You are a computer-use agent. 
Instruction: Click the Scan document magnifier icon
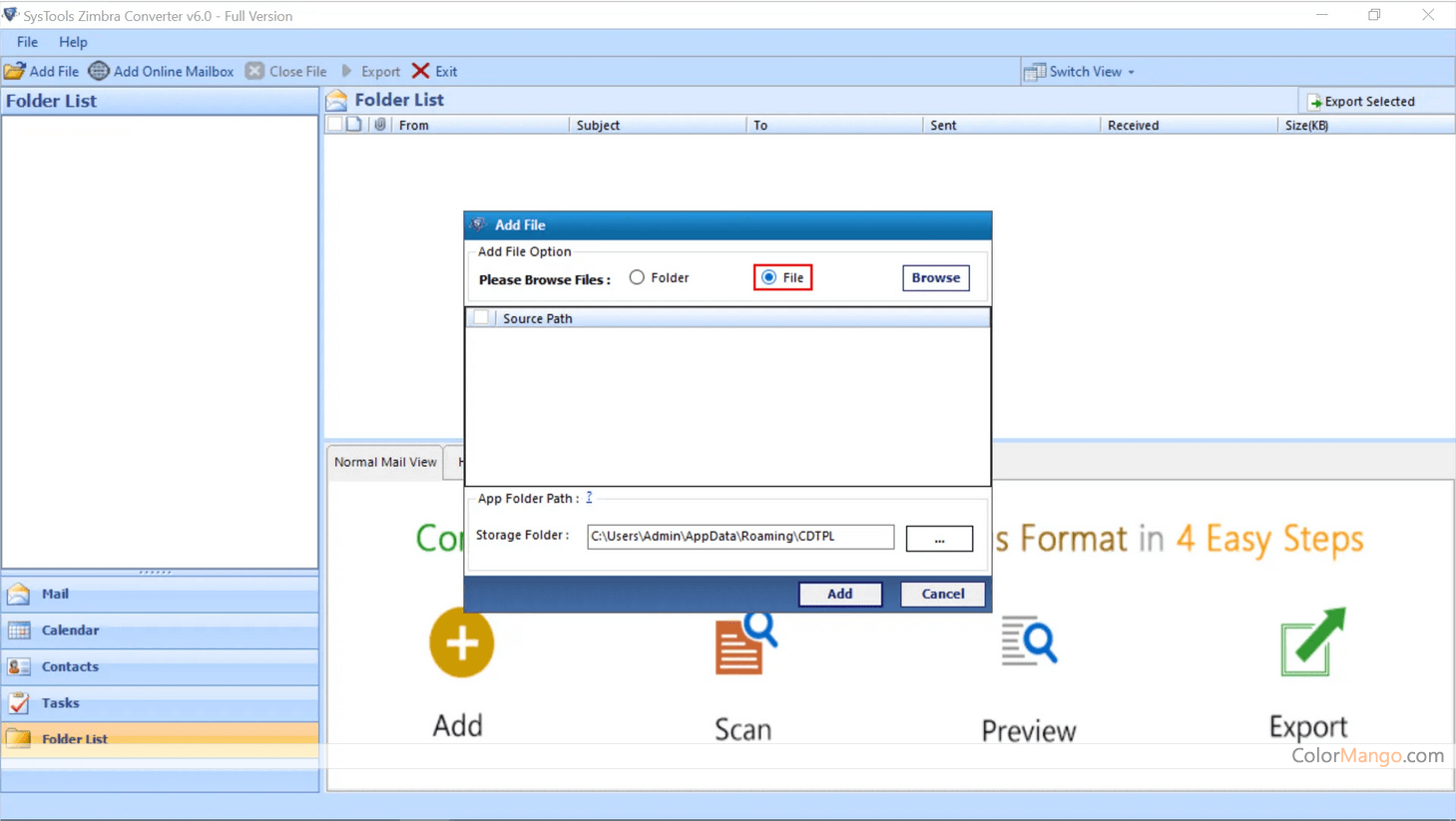click(x=745, y=643)
